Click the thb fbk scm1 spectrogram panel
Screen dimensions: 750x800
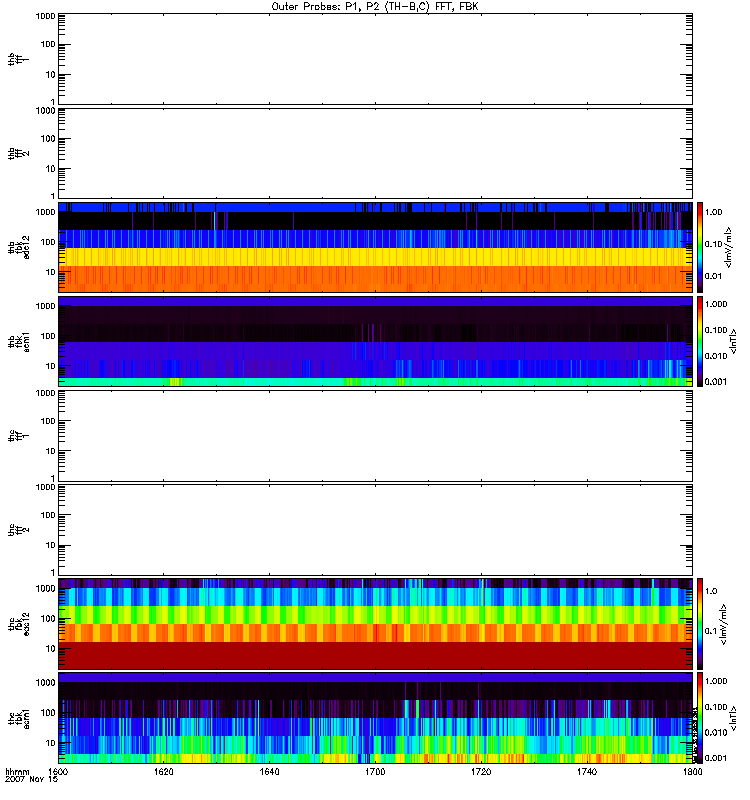[375, 341]
